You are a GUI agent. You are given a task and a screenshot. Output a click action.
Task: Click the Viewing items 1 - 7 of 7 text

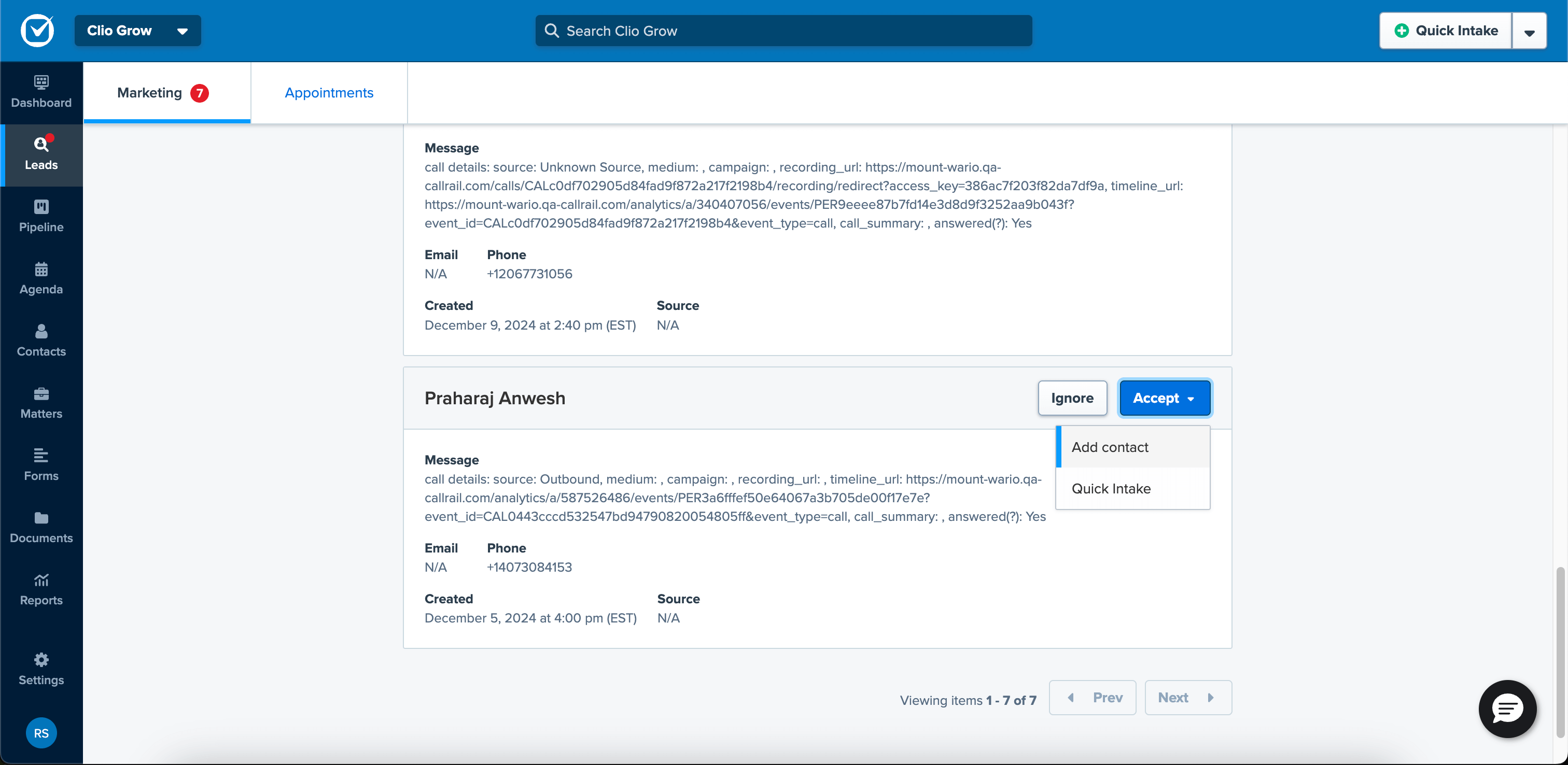(x=968, y=701)
